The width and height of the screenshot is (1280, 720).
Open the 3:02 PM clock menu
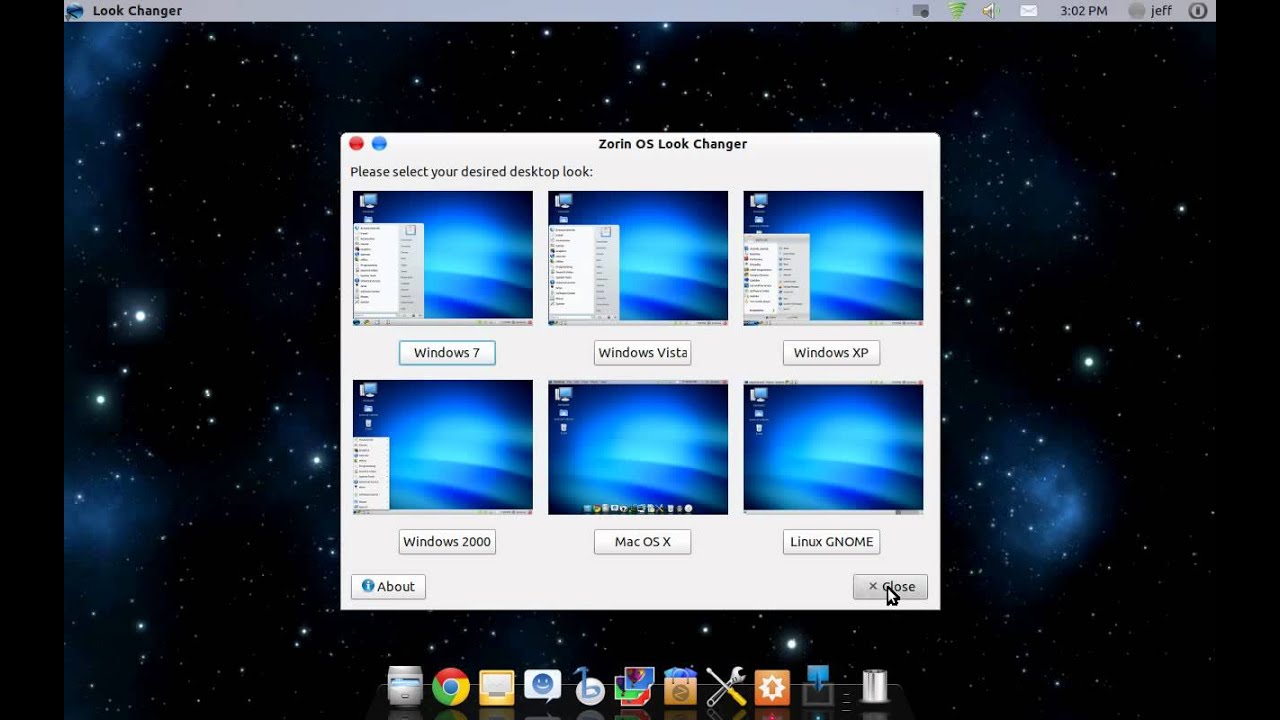[1083, 11]
